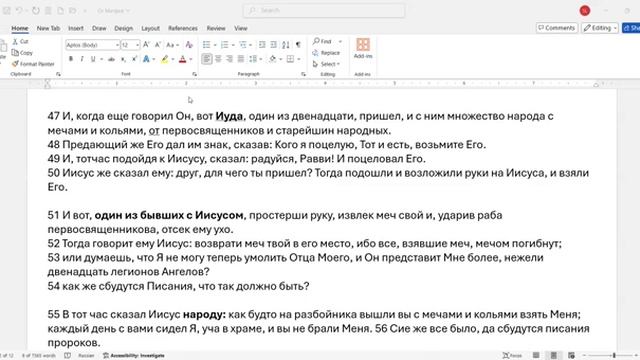The image size is (640, 360).
Task: Click Undo in the title bar
Action: [x=19, y=11]
